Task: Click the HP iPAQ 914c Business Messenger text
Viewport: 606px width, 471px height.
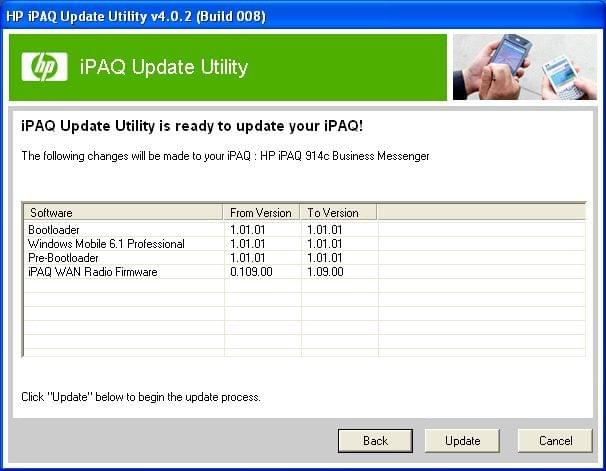Action: tap(345, 156)
